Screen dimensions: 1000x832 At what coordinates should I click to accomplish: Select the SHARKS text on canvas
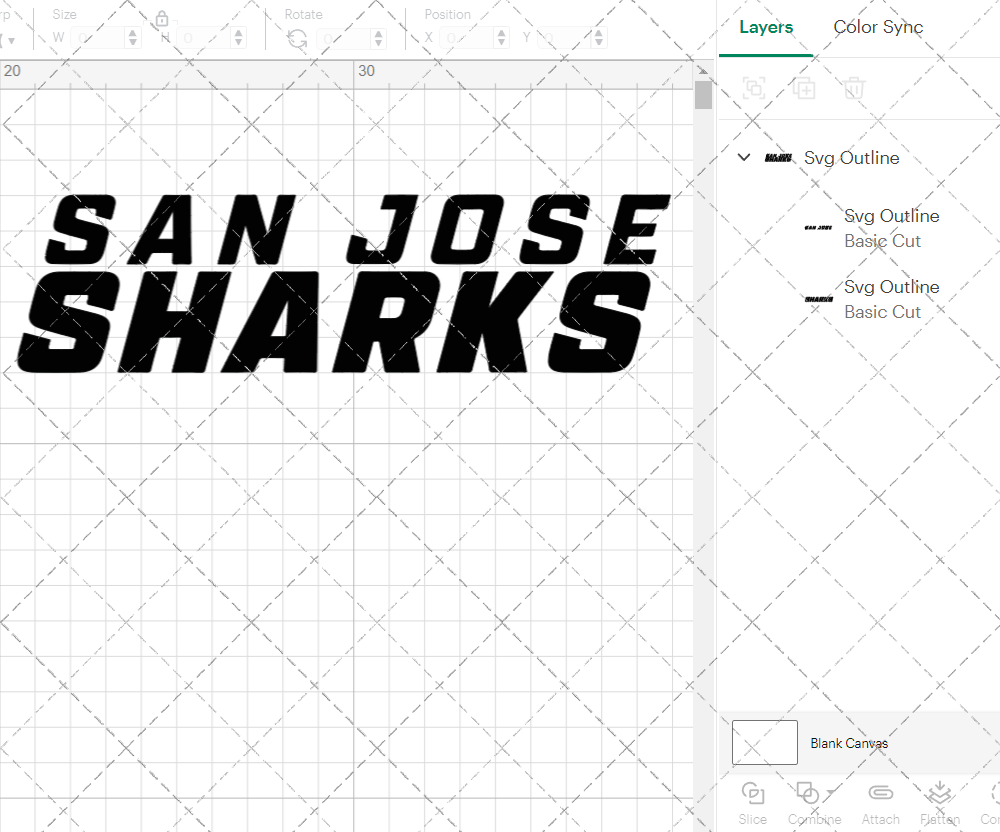(x=334, y=321)
